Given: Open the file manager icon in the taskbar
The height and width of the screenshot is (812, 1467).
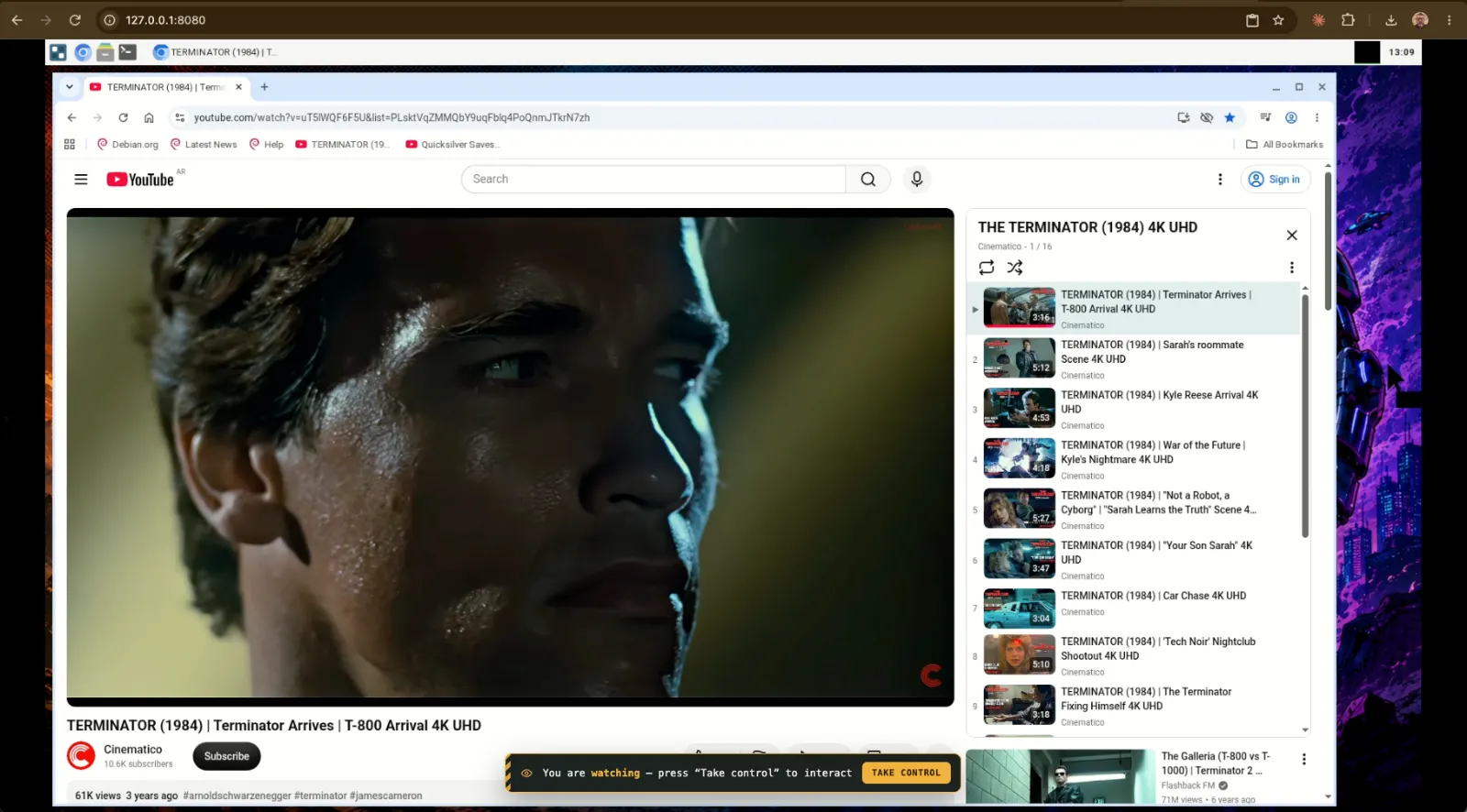Looking at the screenshot, I should [105, 52].
